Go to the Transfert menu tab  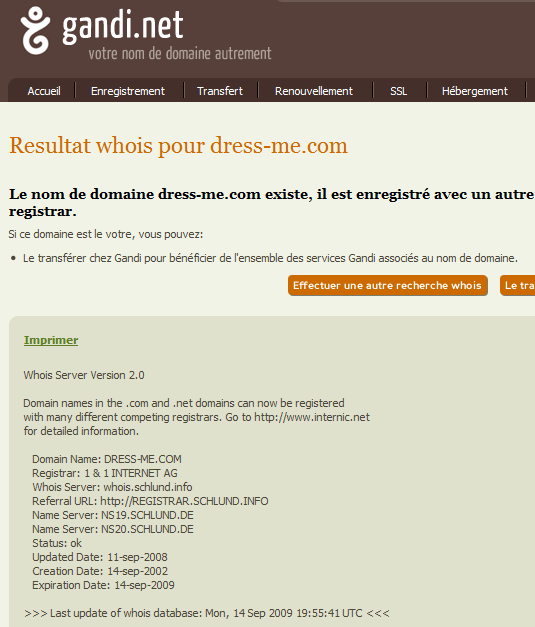(x=220, y=91)
